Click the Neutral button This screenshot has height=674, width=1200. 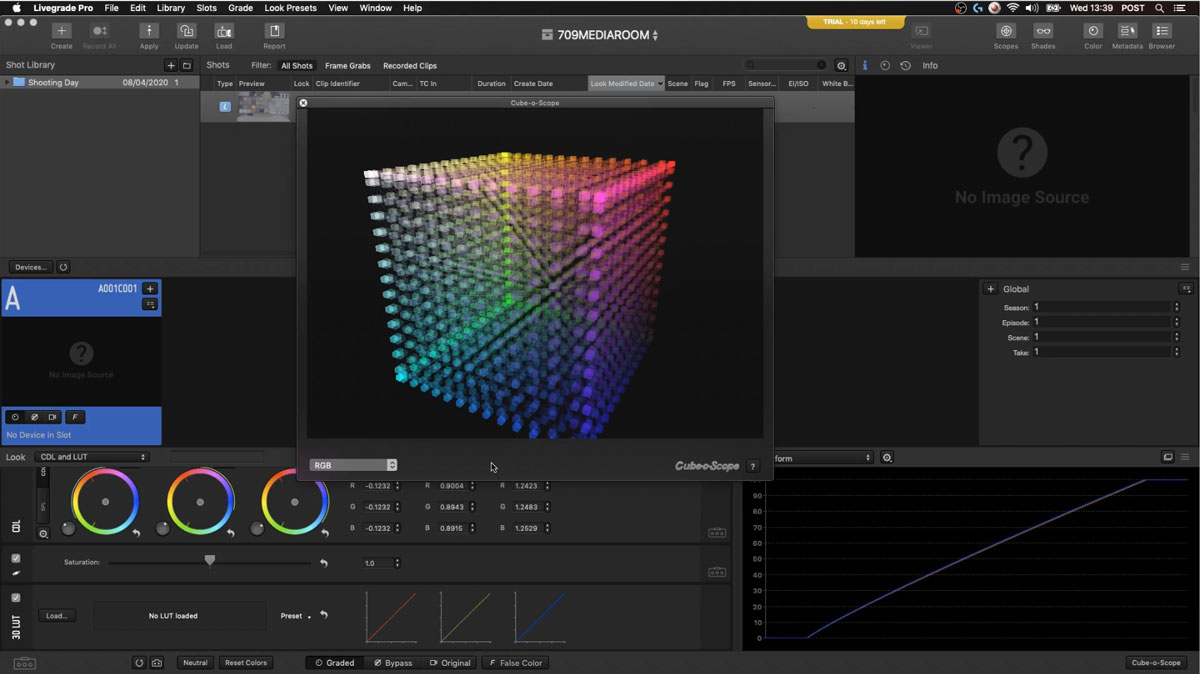pyautogui.click(x=195, y=663)
